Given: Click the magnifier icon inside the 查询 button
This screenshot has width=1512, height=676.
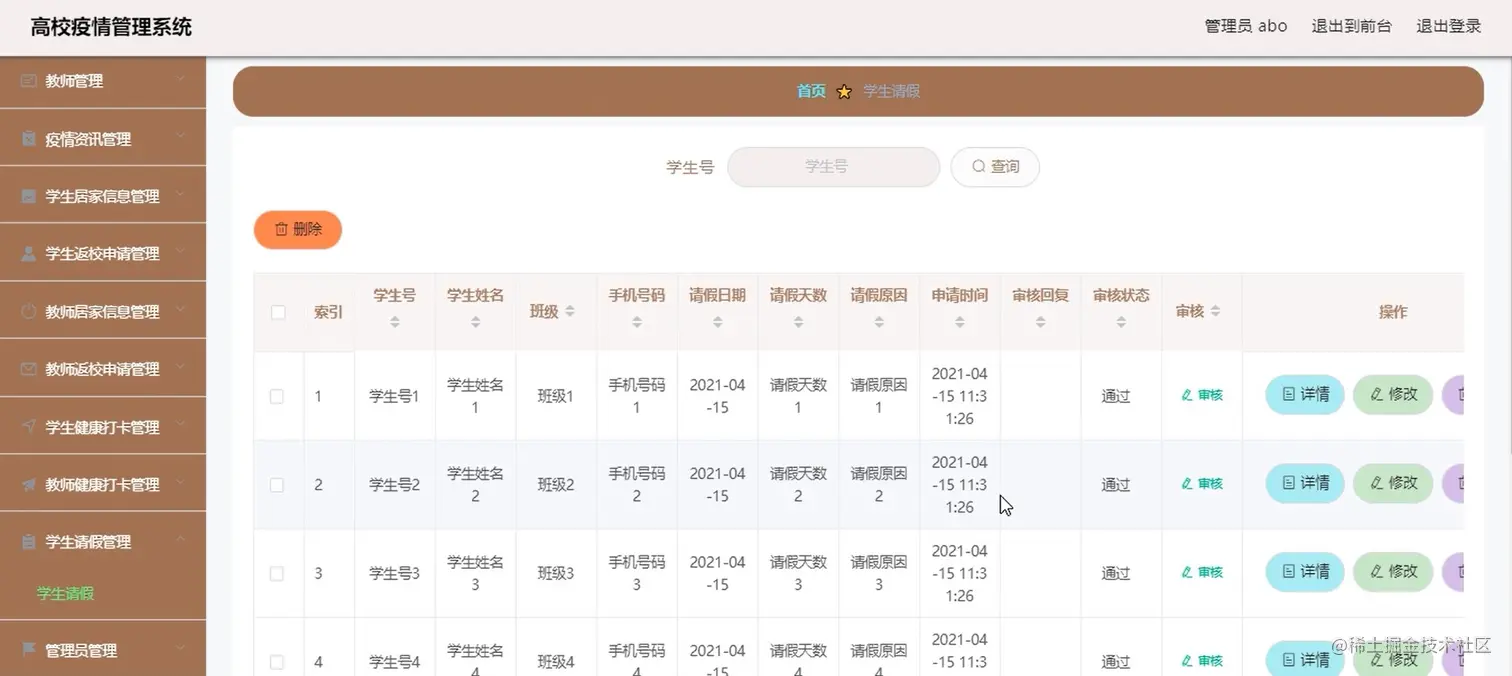Looking at the screenshot, I should click(979, 166).
